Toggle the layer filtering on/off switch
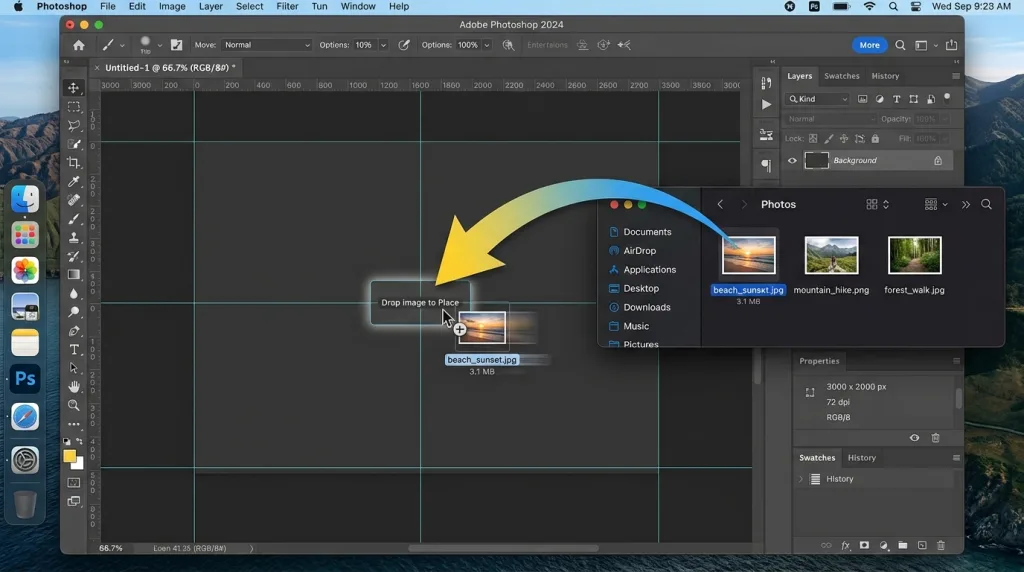The width and height of the screenshot is (1024, 572). coord(947,98)
